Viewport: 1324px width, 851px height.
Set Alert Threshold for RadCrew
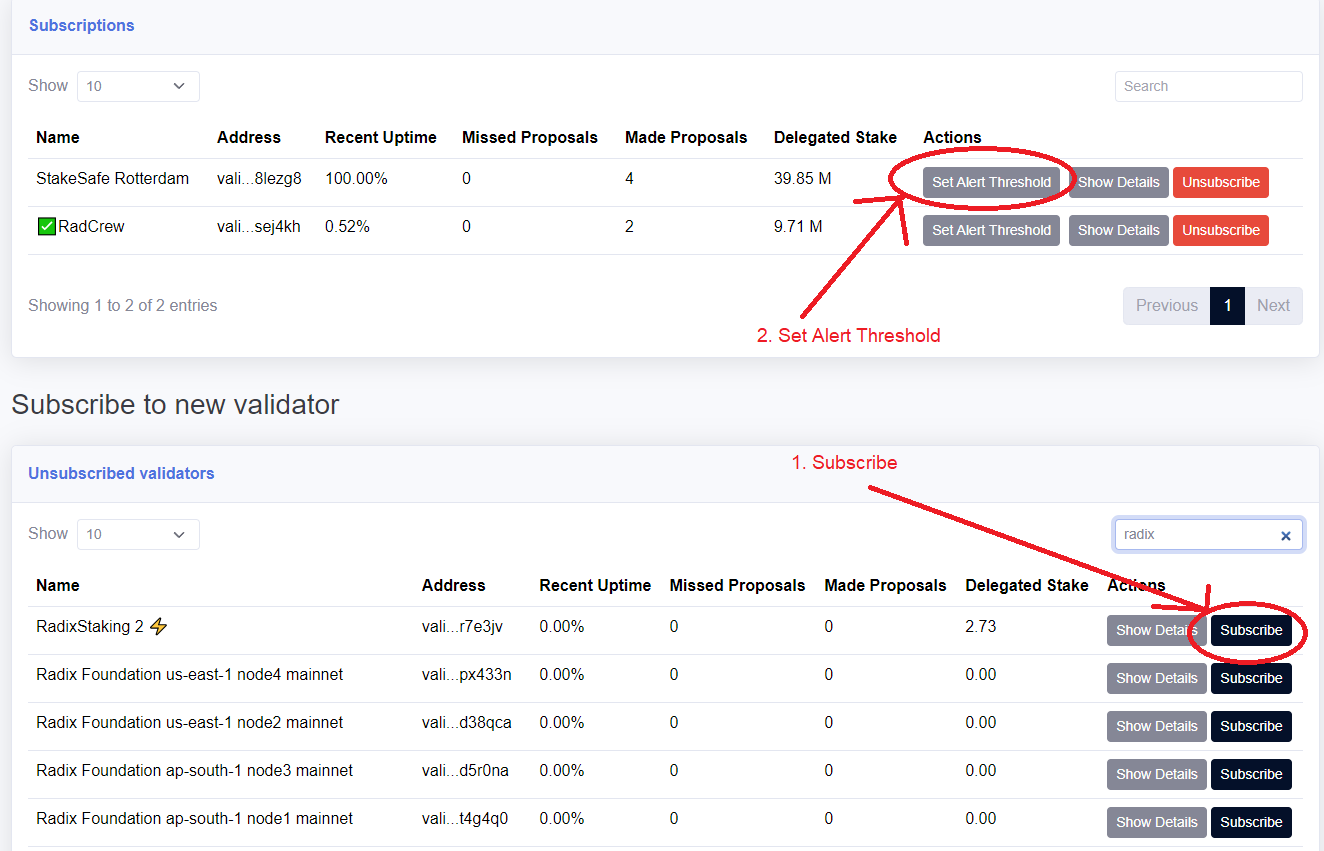click(x=991, y=230)
